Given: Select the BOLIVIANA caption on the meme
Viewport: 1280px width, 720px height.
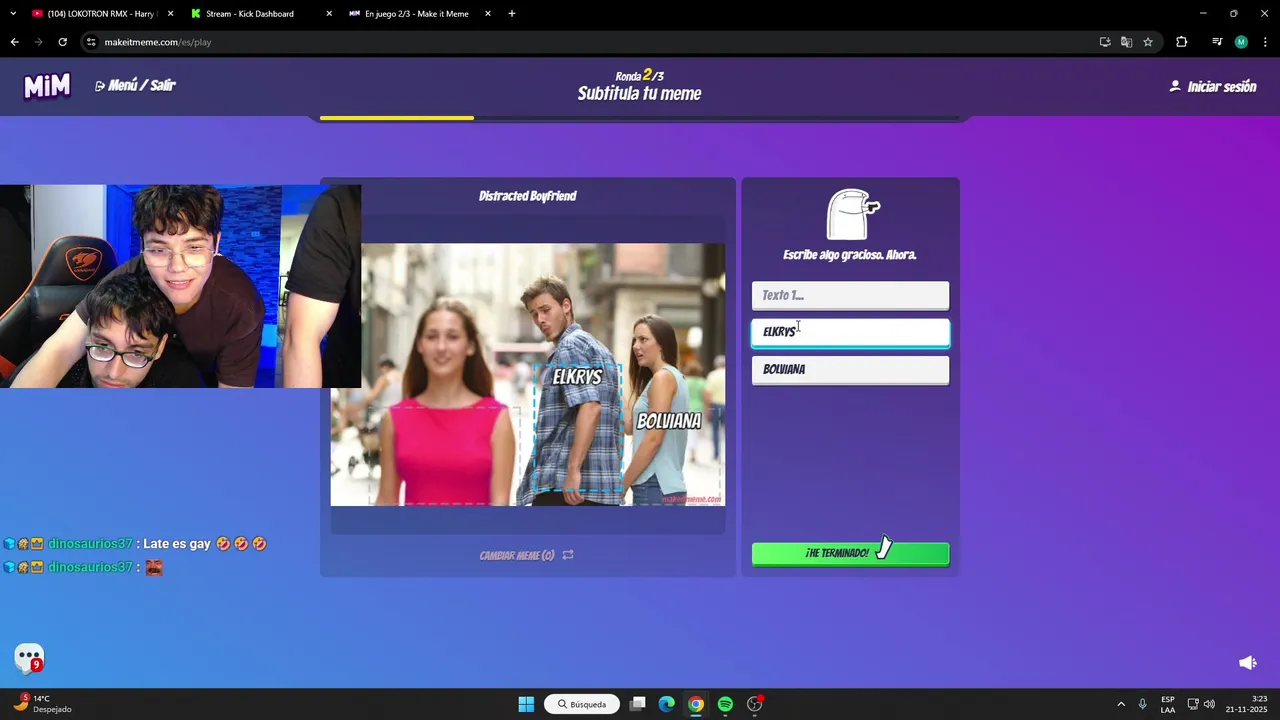Looking at the screenshot, I should (x=669, y=421).
